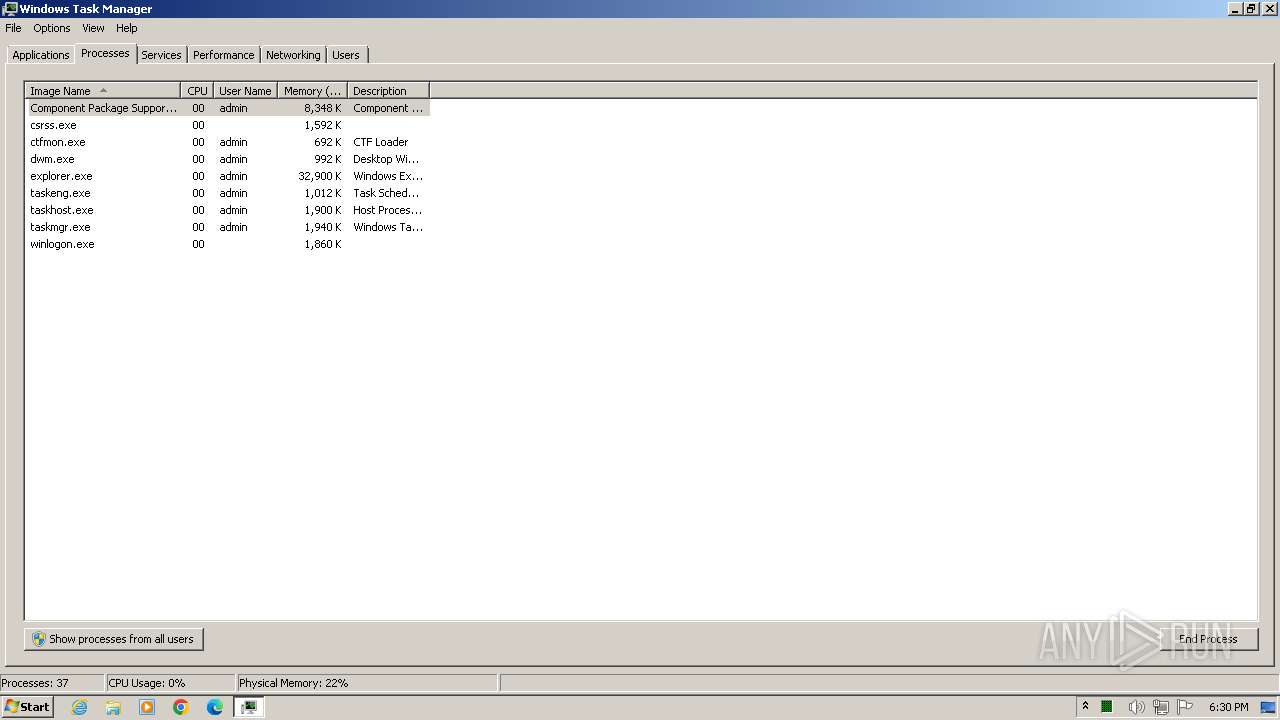Click the Start button
The height and width of the screenshot is (720, 1280).
coord(28,707)
